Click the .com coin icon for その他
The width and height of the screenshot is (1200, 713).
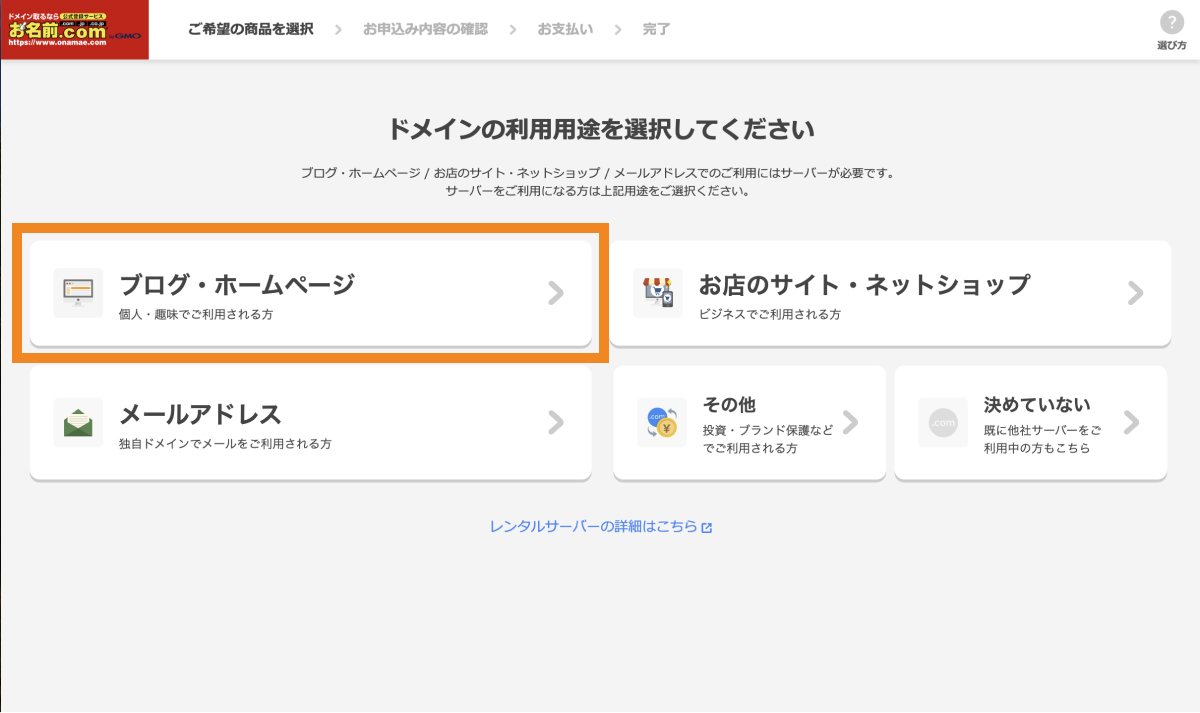(661, 422)
